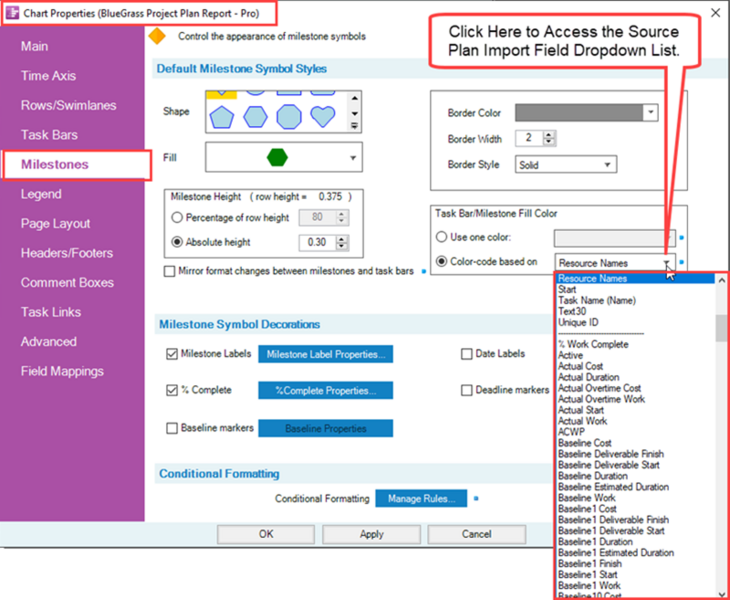This screenshot has height=600, width=730.
Task: Select Use one color radio button
Action: click(441, 237)
